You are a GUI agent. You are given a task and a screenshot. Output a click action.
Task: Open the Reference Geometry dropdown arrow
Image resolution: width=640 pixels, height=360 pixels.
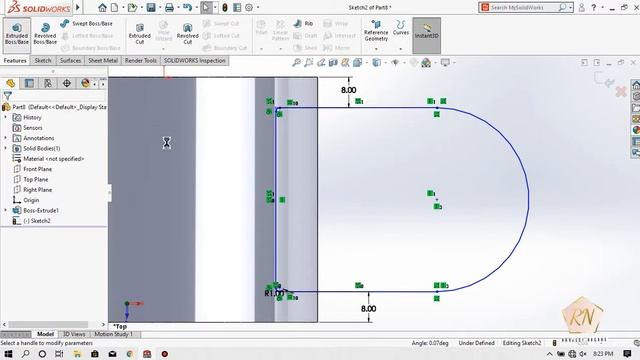click(376, 49)
